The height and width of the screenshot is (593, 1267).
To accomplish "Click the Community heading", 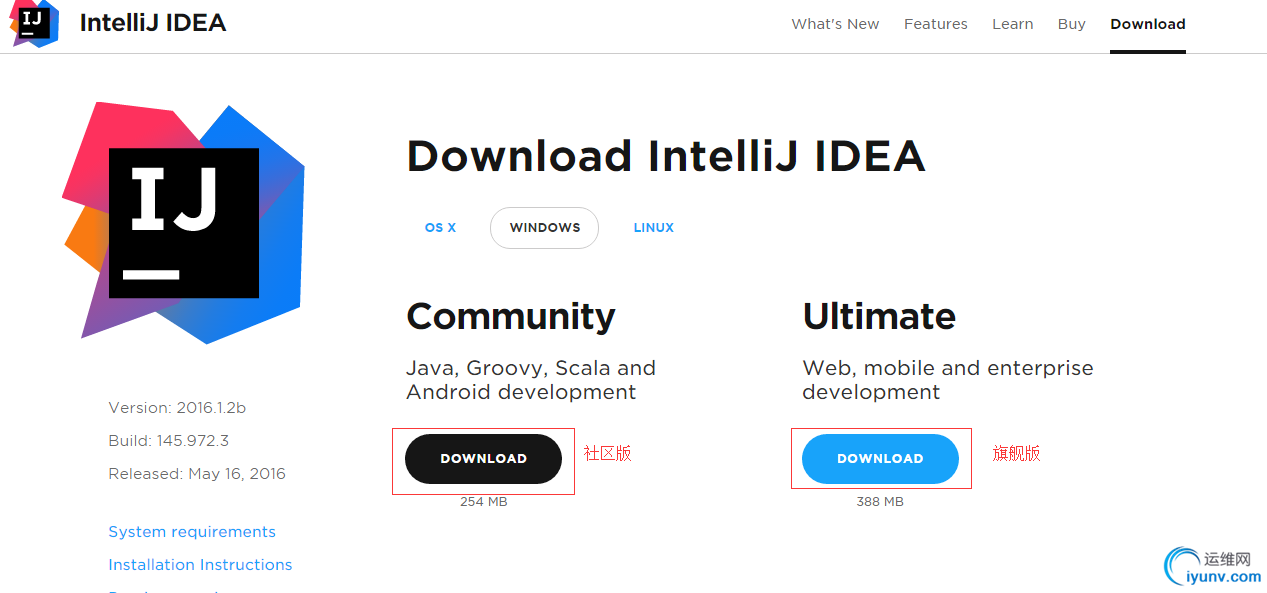I will point(511,316).
